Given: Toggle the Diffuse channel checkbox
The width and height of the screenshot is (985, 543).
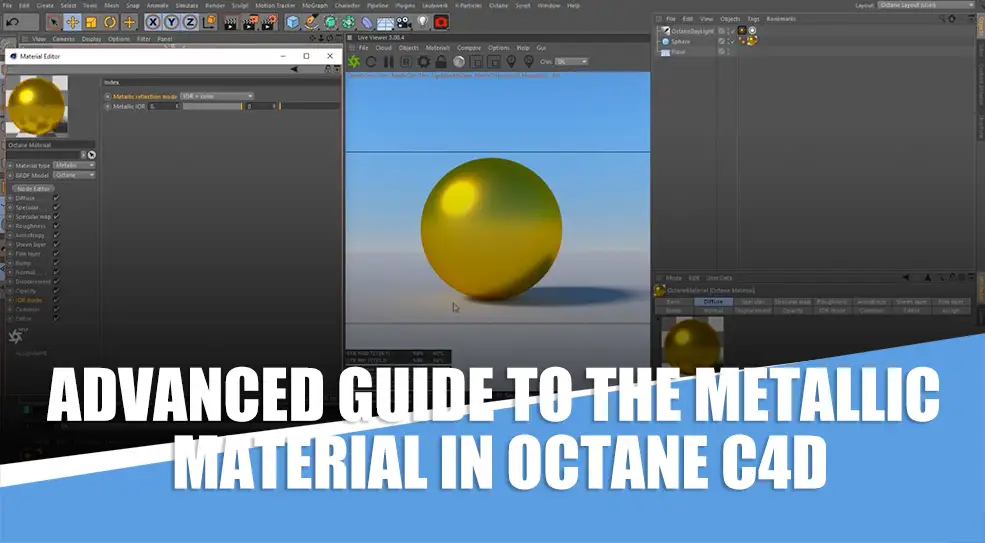Looking at the screenshot, I should [x=56, y=198].
